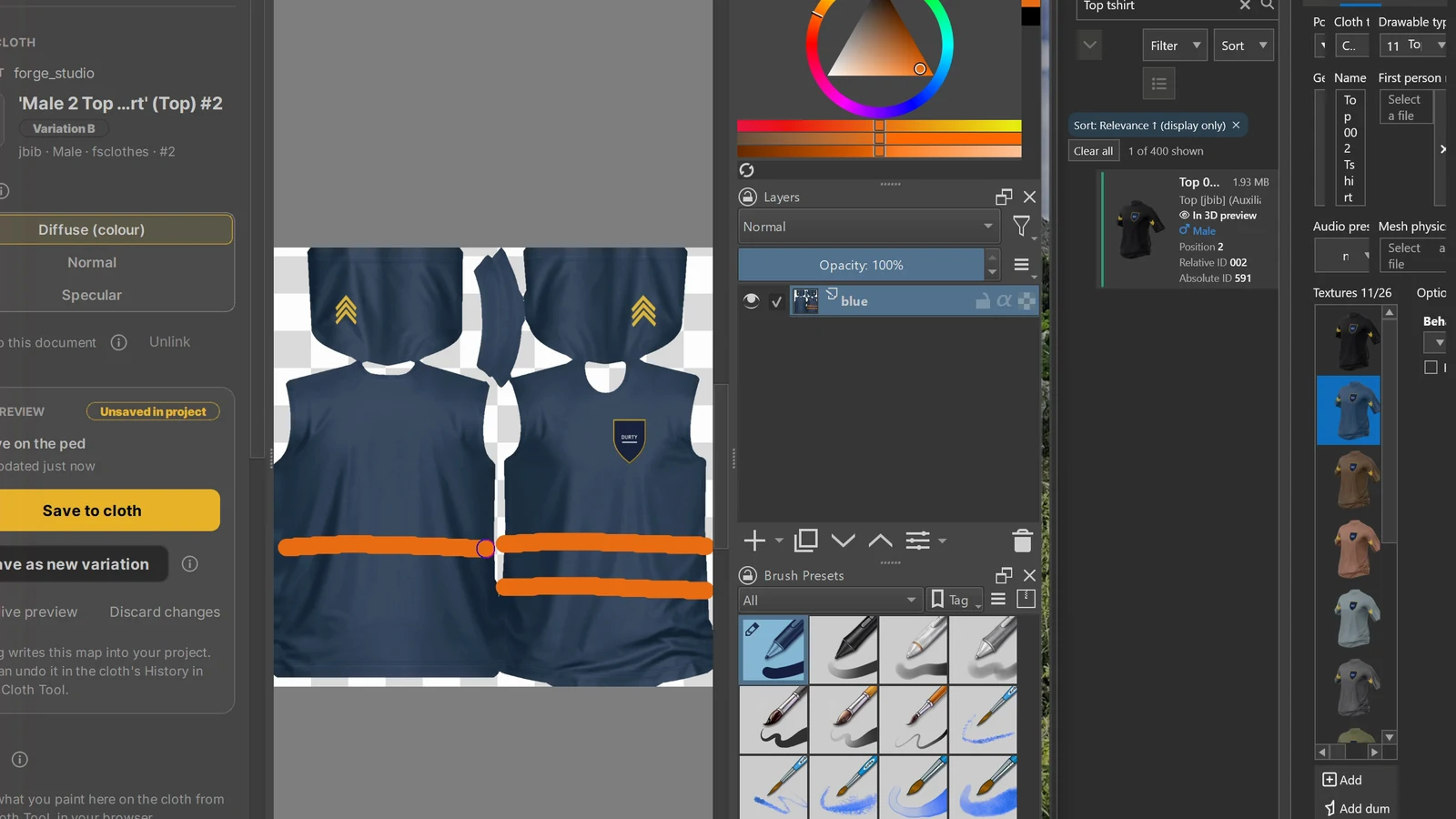
Task: Adjust the layer Opacity 100% slider
Action: click(861, 265)
